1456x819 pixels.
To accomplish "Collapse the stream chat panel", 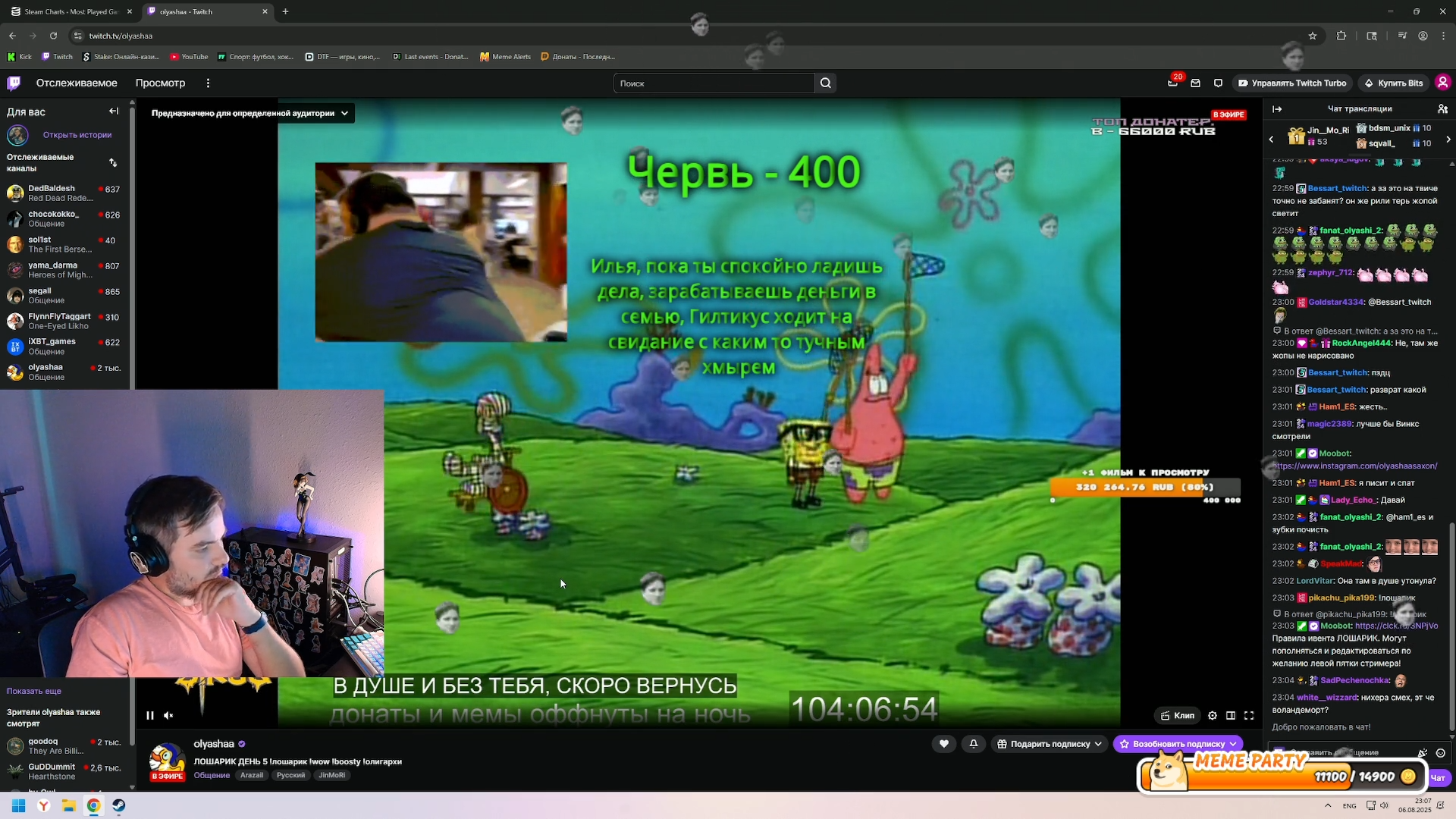I will (1277, 108).
